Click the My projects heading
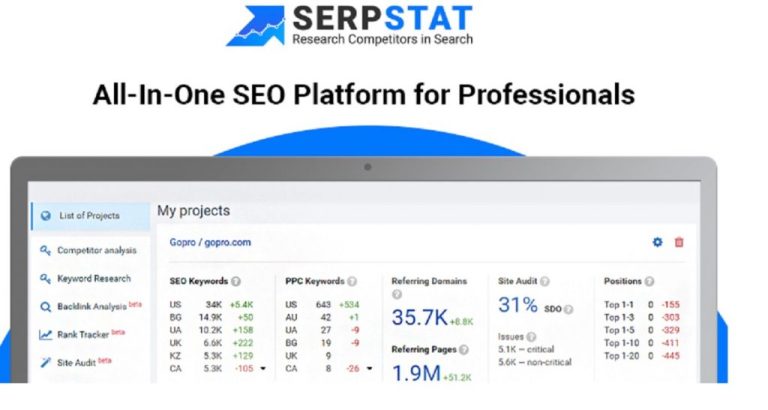768x410 pixels. point(193,211)
